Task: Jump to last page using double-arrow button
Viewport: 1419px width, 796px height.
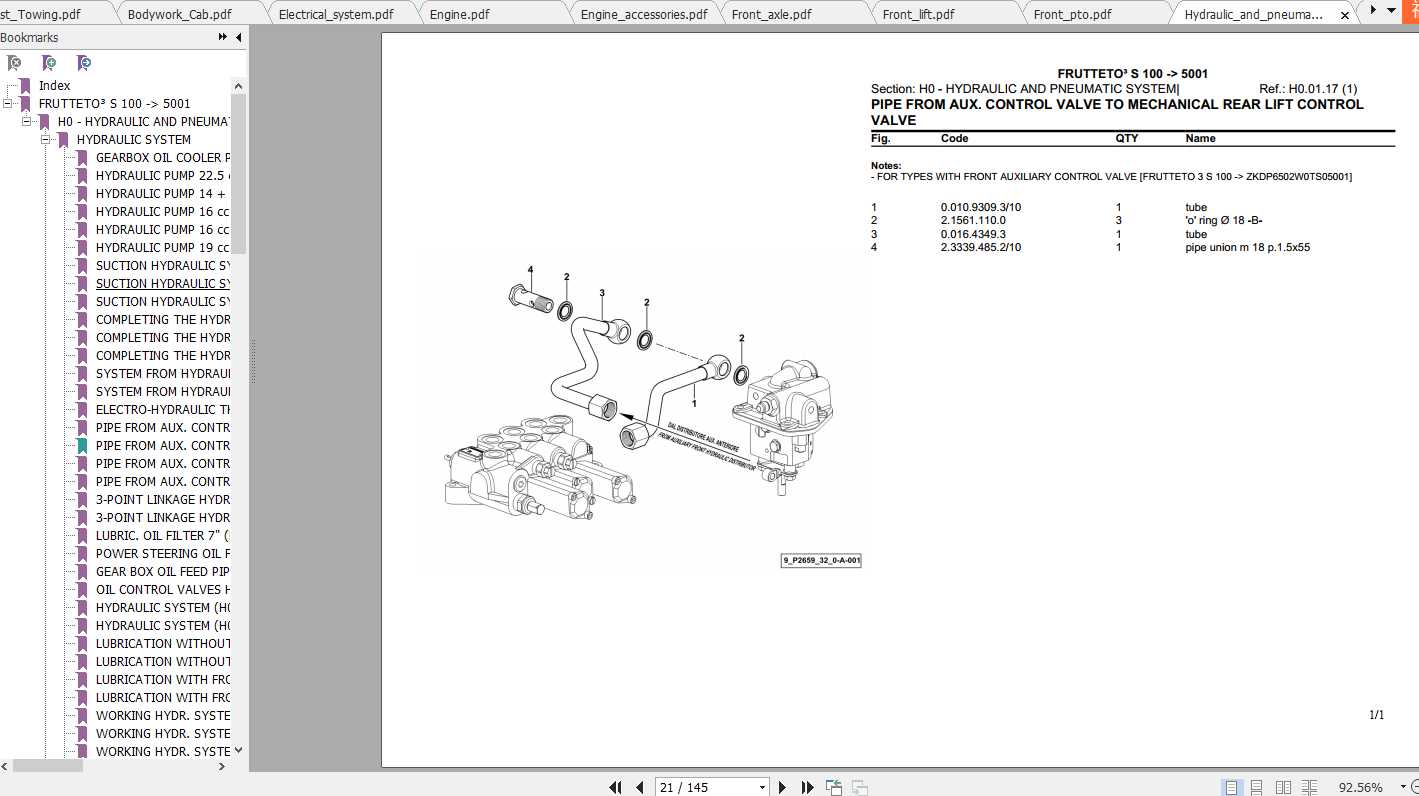Action: pos(806,787)
